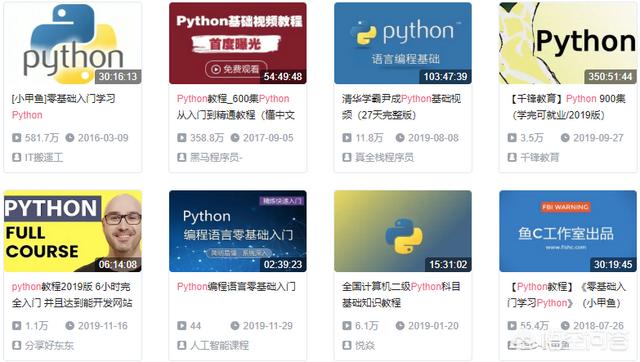Click uploader name 真全栈程序员
This screenshot has height=362, width=640.
click(384, 157)
